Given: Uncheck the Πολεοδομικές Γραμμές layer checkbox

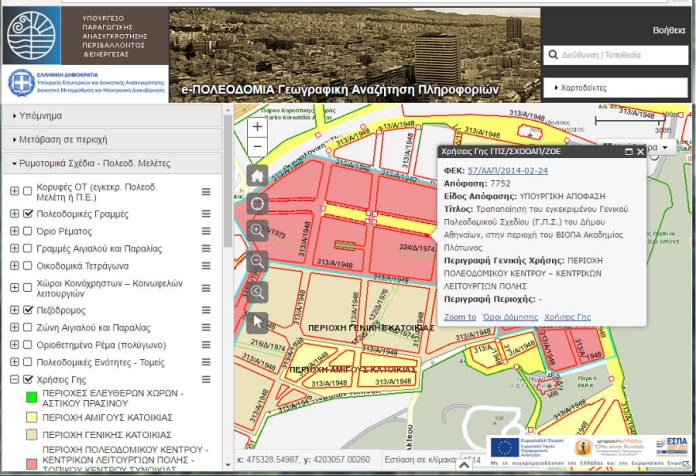Looking at the screenshot, I should (28, 214).
